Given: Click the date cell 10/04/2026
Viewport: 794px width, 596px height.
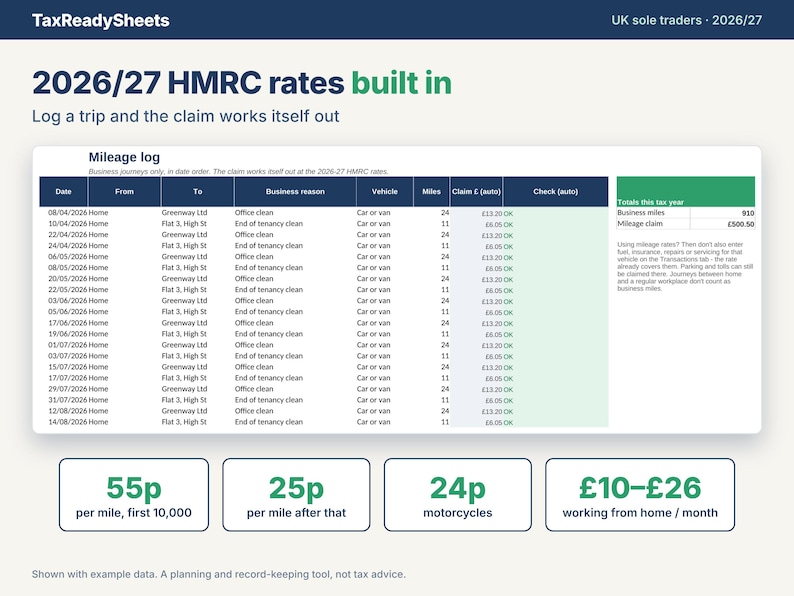Looking at the screenshot, I should [67, 224].
